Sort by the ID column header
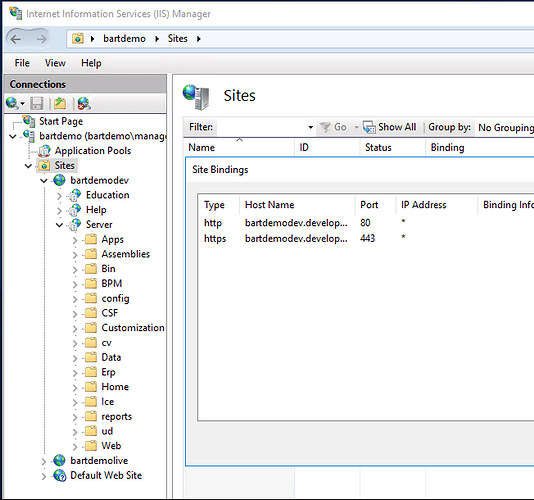The image size is (534, 500). (327, 147)
